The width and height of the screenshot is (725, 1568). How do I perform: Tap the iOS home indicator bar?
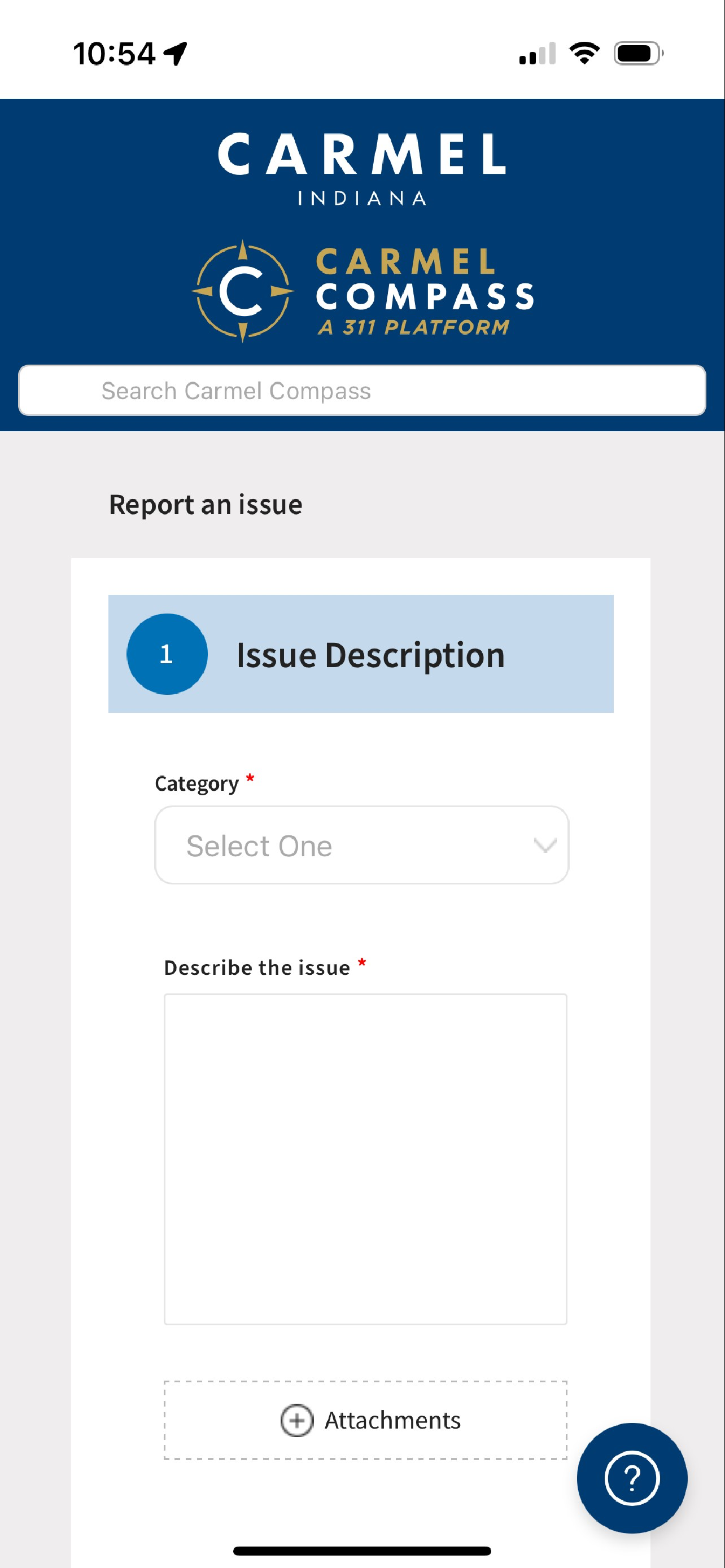pyautogui.click(x=362, y=1551)
